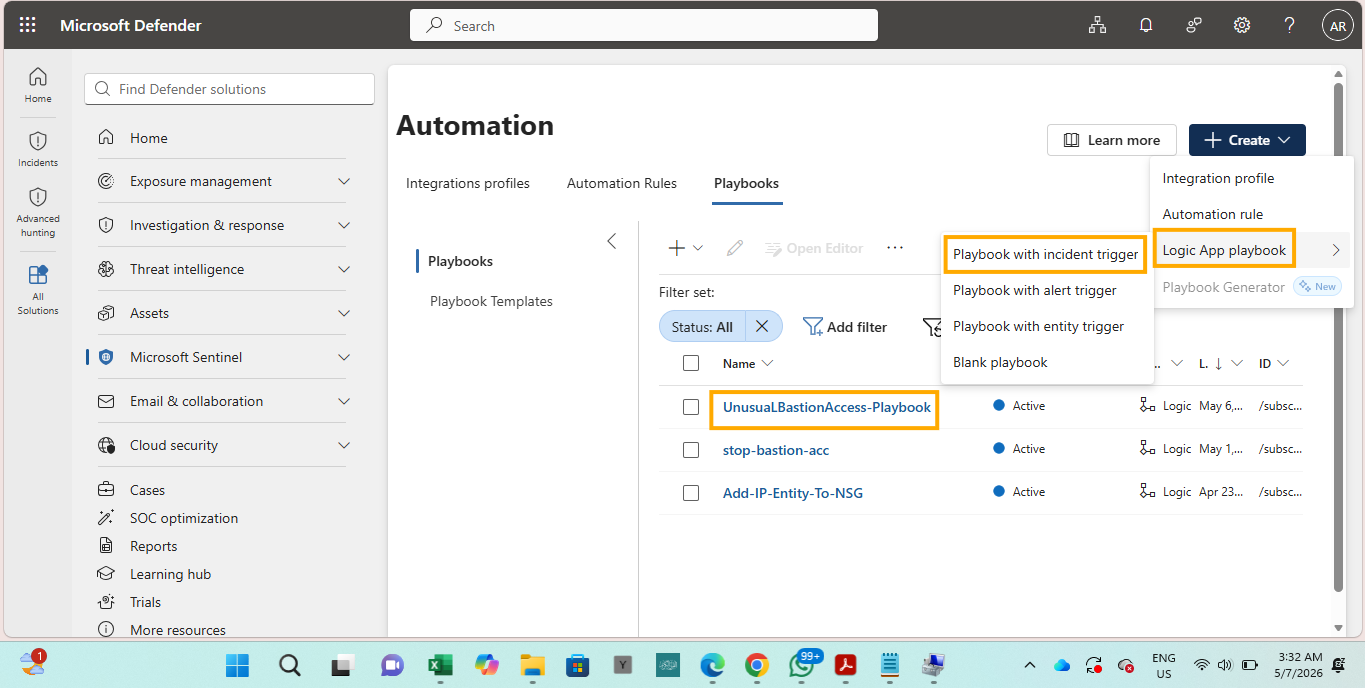Switch to Integrations profiles tab
Viewport: 1365px width, 688px height.
468,183
